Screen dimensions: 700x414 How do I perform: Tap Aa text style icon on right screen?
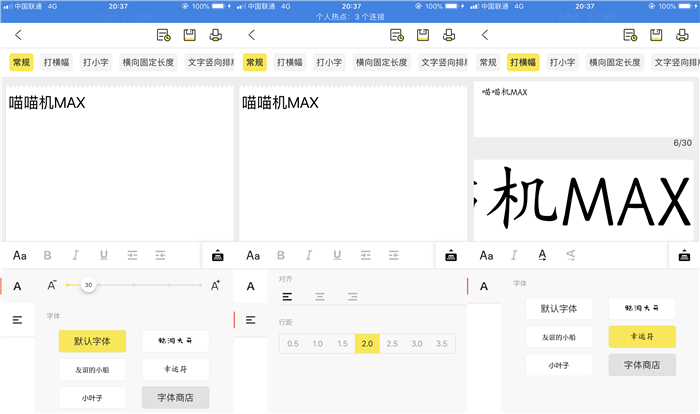pyautogui.click(x=486, y=255)
